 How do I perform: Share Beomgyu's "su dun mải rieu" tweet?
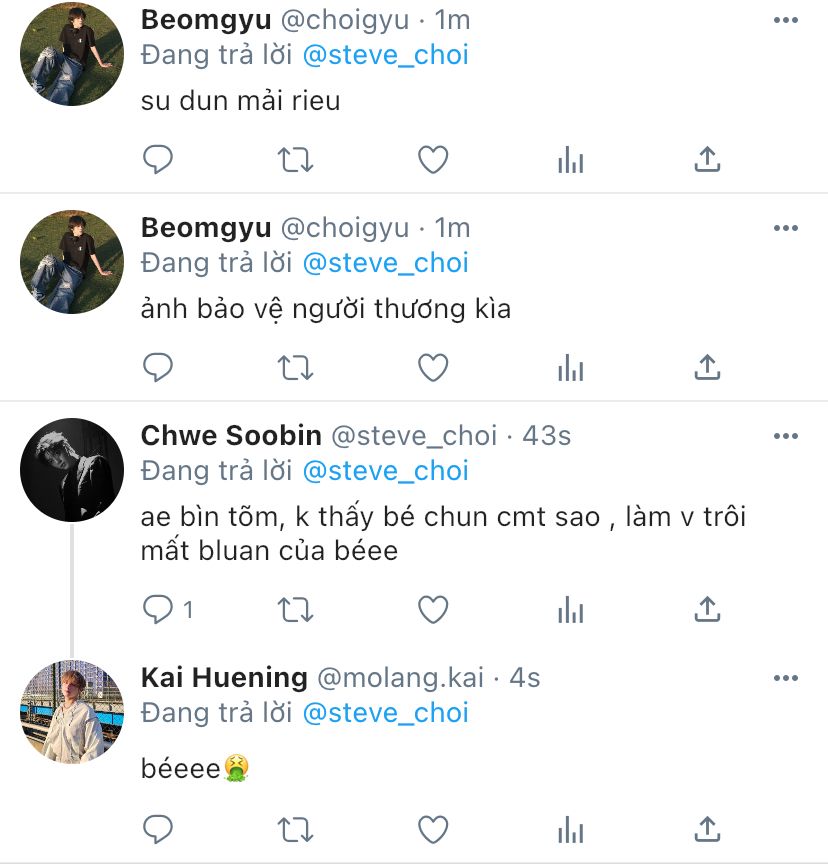[x=707, y=159]
